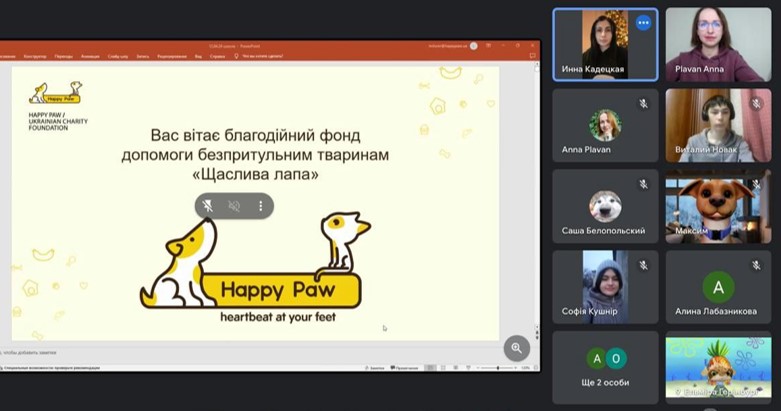The height and width of the screenshot is (411, 781).
Task: Click the 'Что вы хотите сделать?' search field
Action: (x=262, y=56)
